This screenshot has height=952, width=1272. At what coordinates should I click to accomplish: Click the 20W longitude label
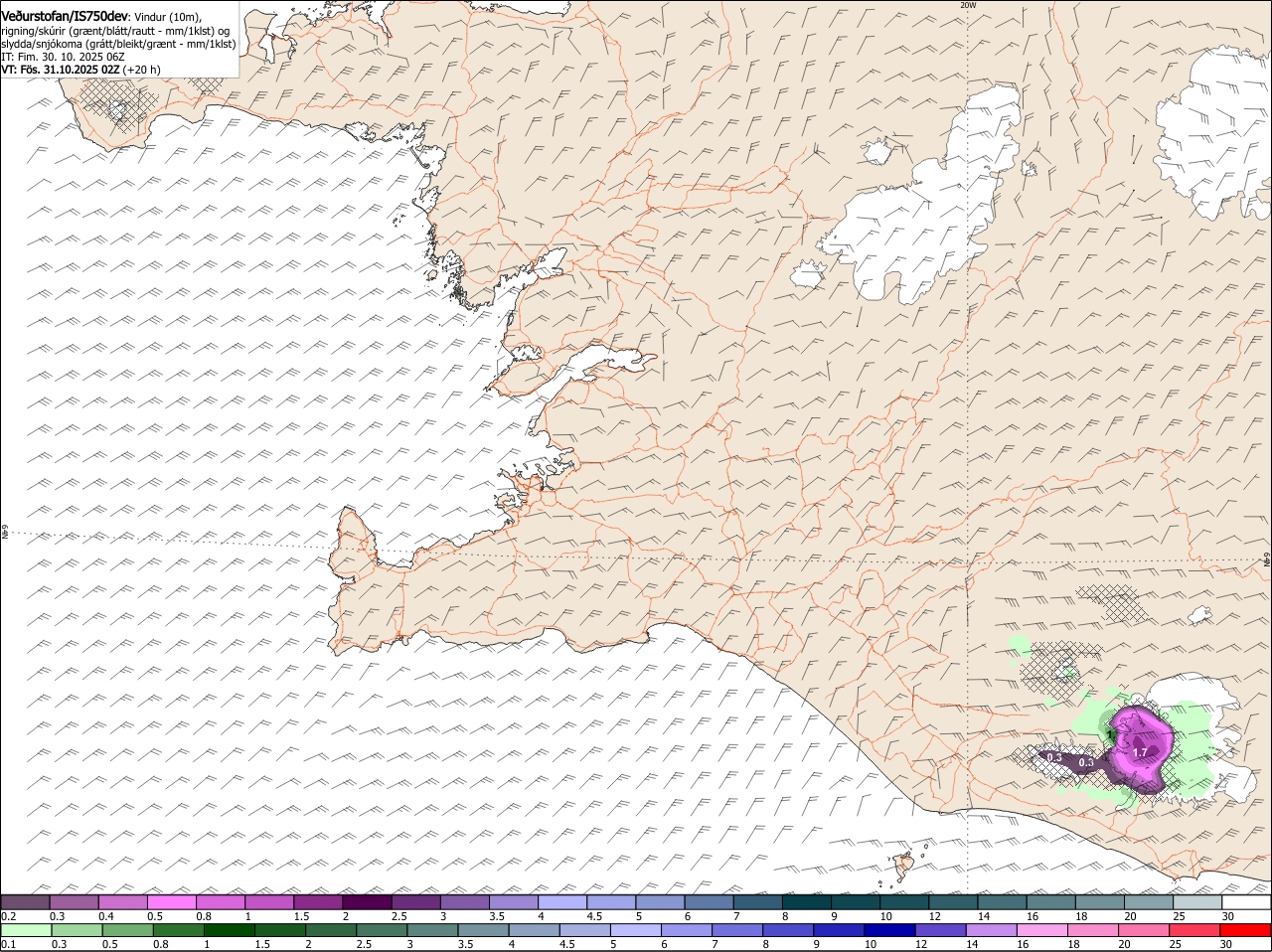[x=968, y=5]
